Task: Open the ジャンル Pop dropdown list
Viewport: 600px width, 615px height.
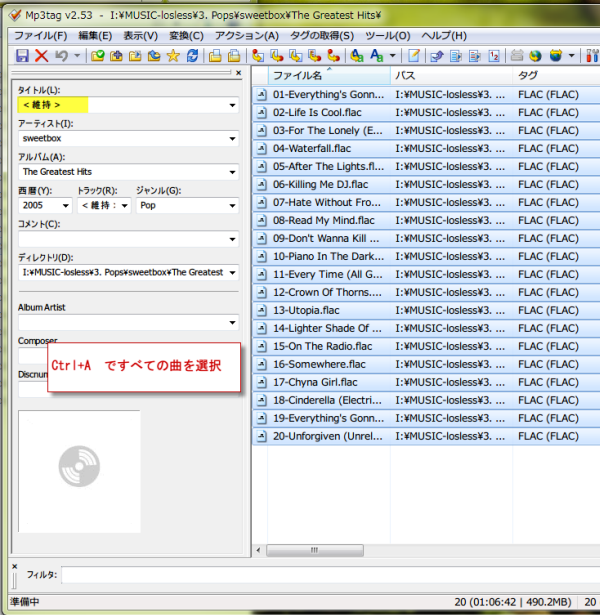Action: click(x=232, y=205)
